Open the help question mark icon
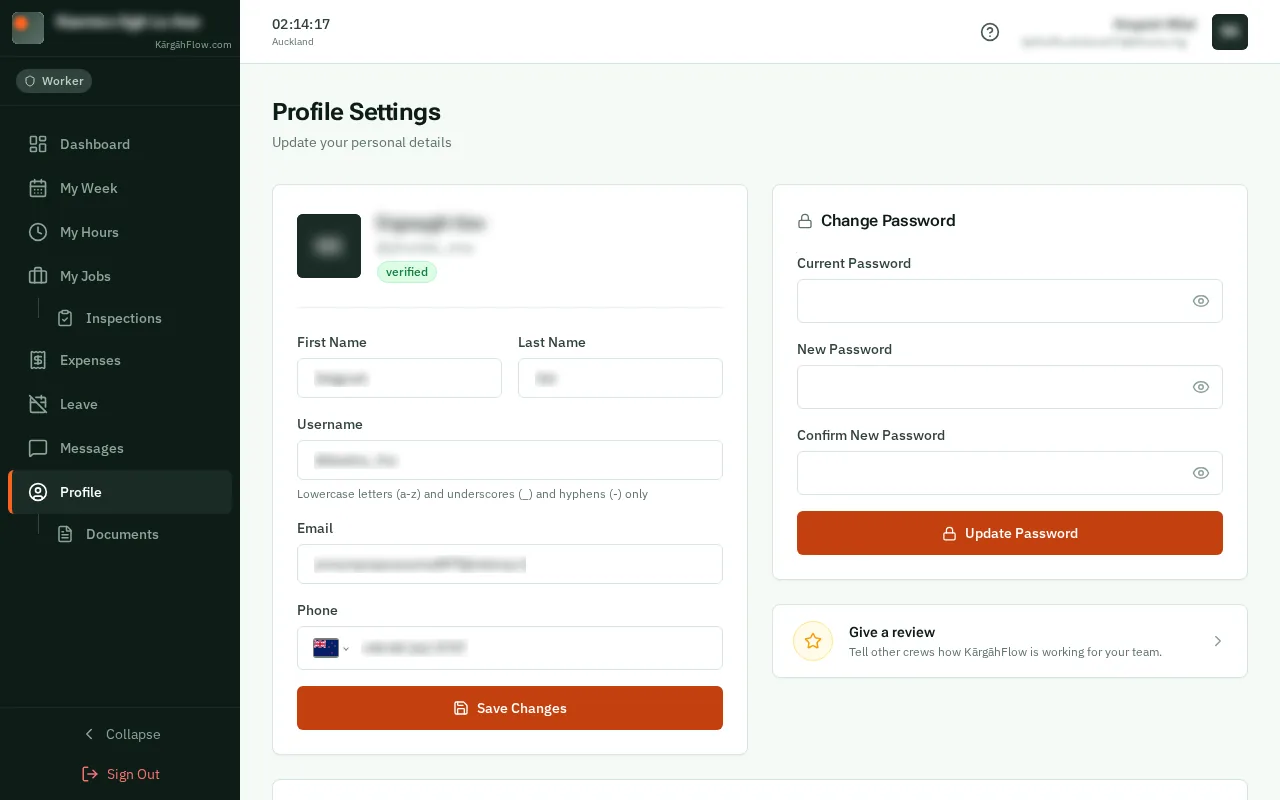Image resolution: width=1280 pixels, height=800 pixels. pos(990,32)
